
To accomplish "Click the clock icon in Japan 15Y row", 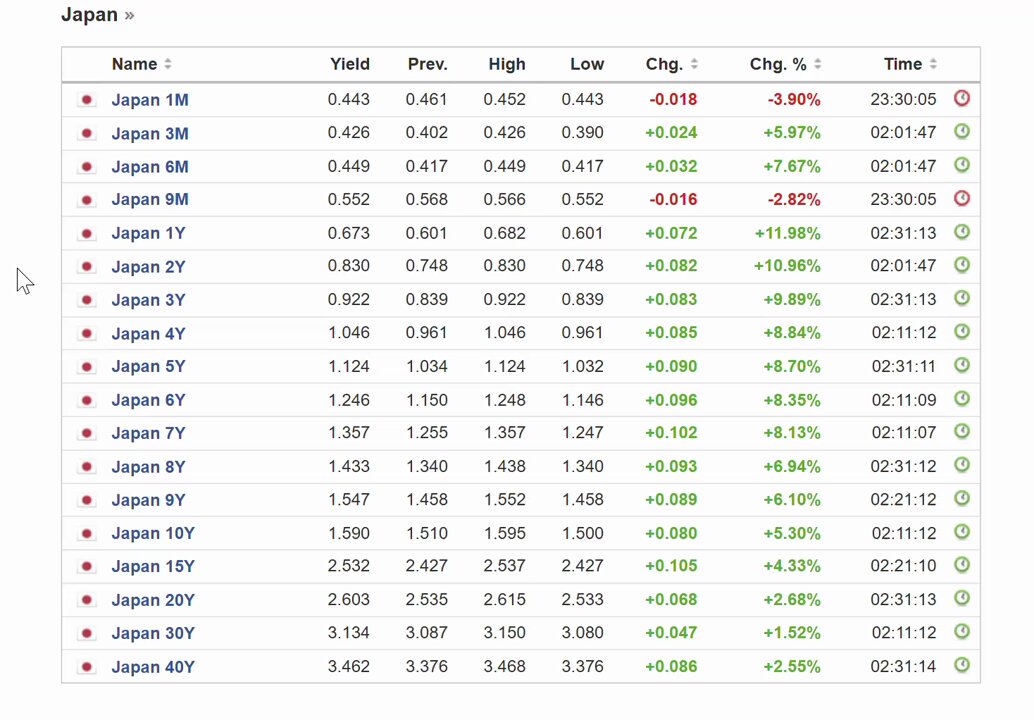I will coord(962,564).
